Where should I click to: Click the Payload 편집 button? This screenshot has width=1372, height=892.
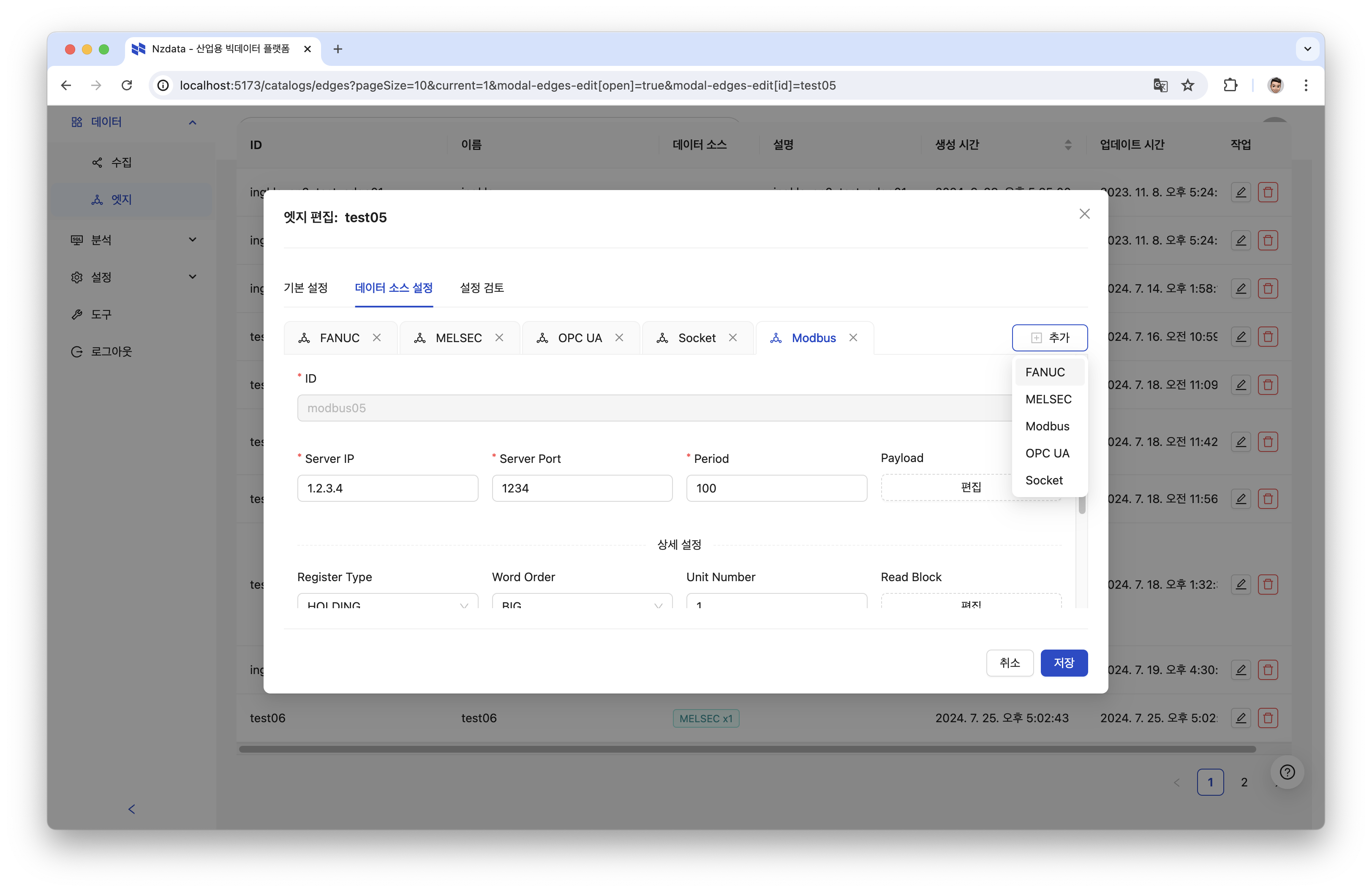coord(971,487)
